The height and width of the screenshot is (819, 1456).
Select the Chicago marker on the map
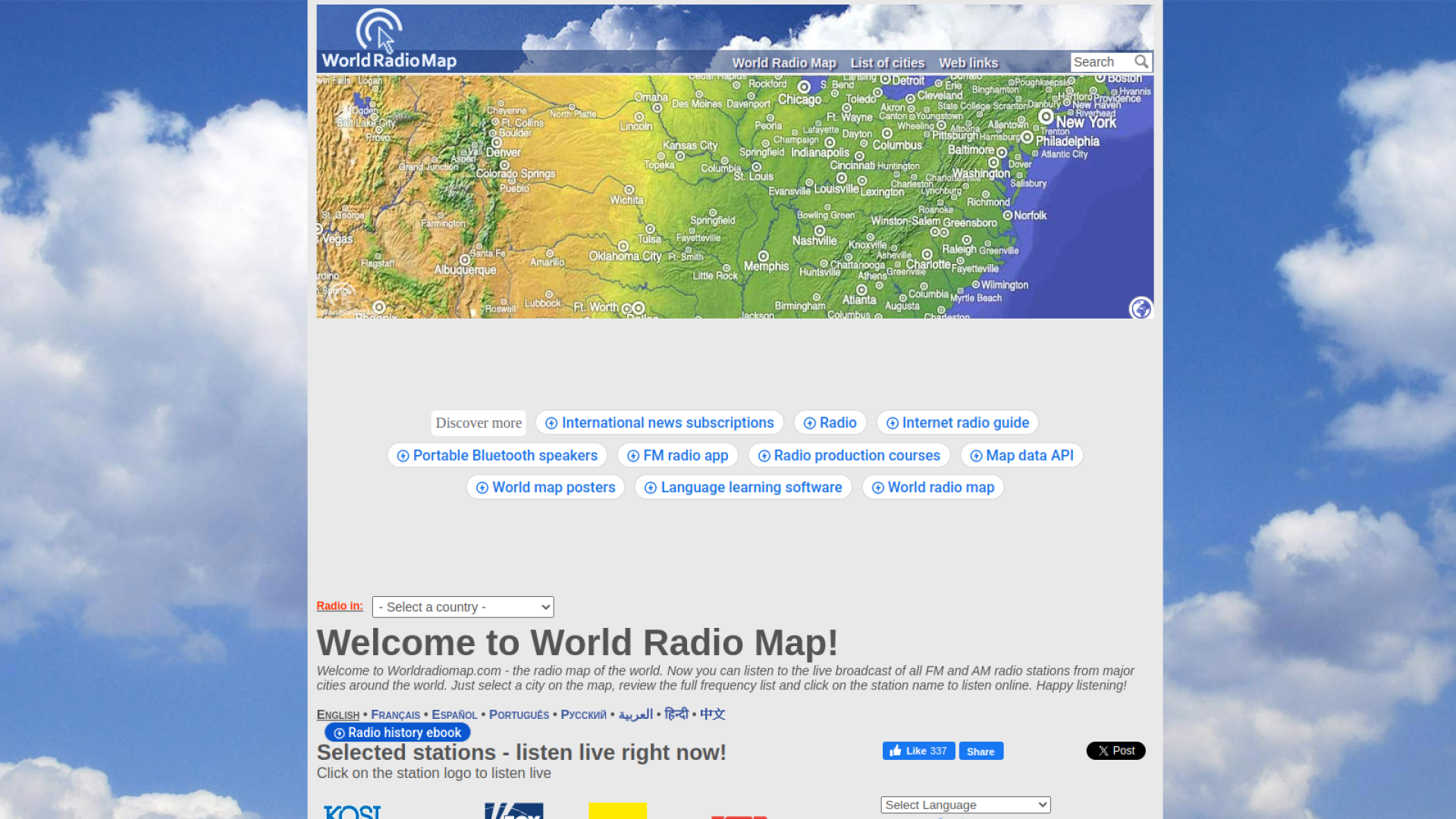click(804, 86)
